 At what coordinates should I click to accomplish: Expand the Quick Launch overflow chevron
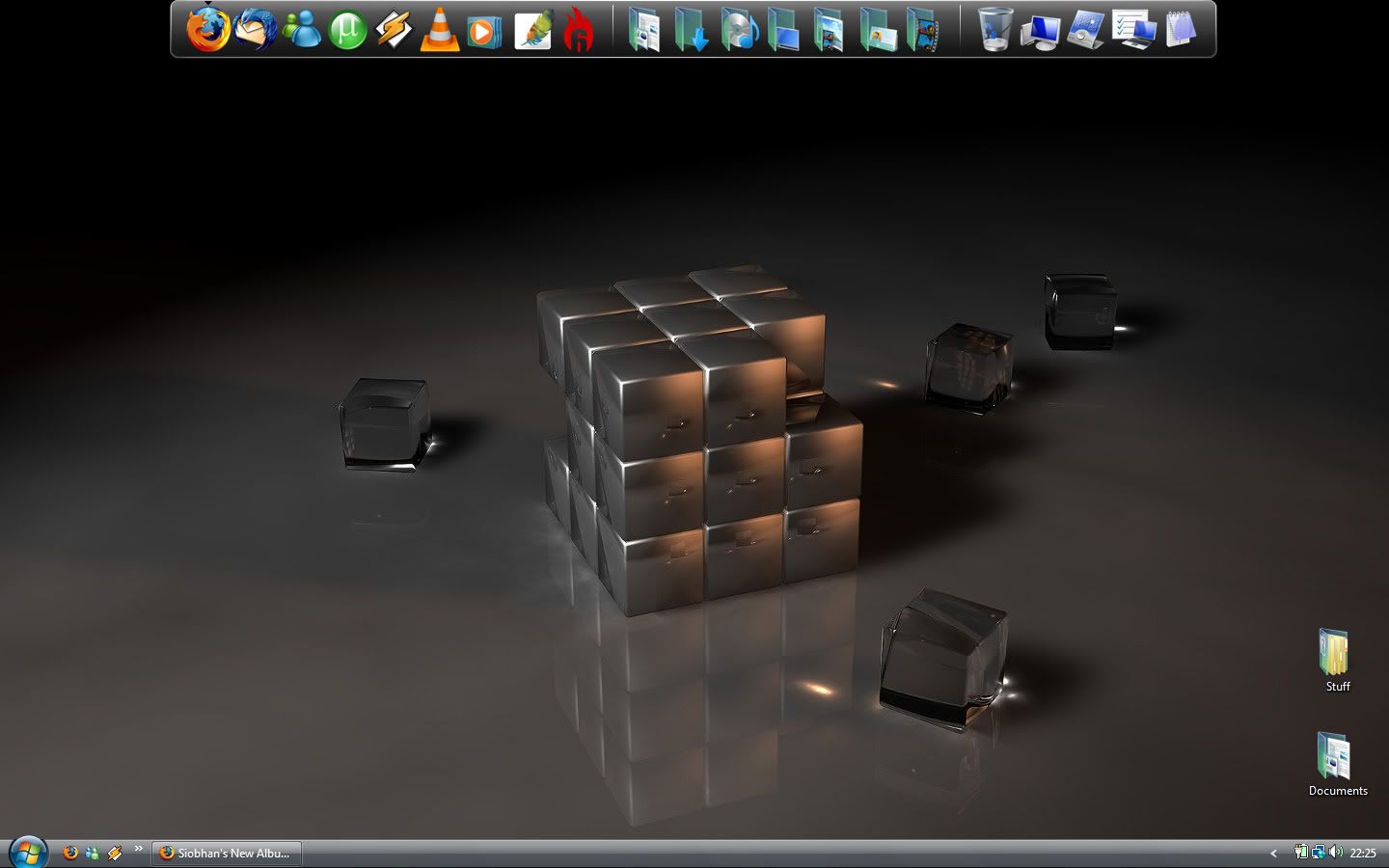[x=139, y=850]
